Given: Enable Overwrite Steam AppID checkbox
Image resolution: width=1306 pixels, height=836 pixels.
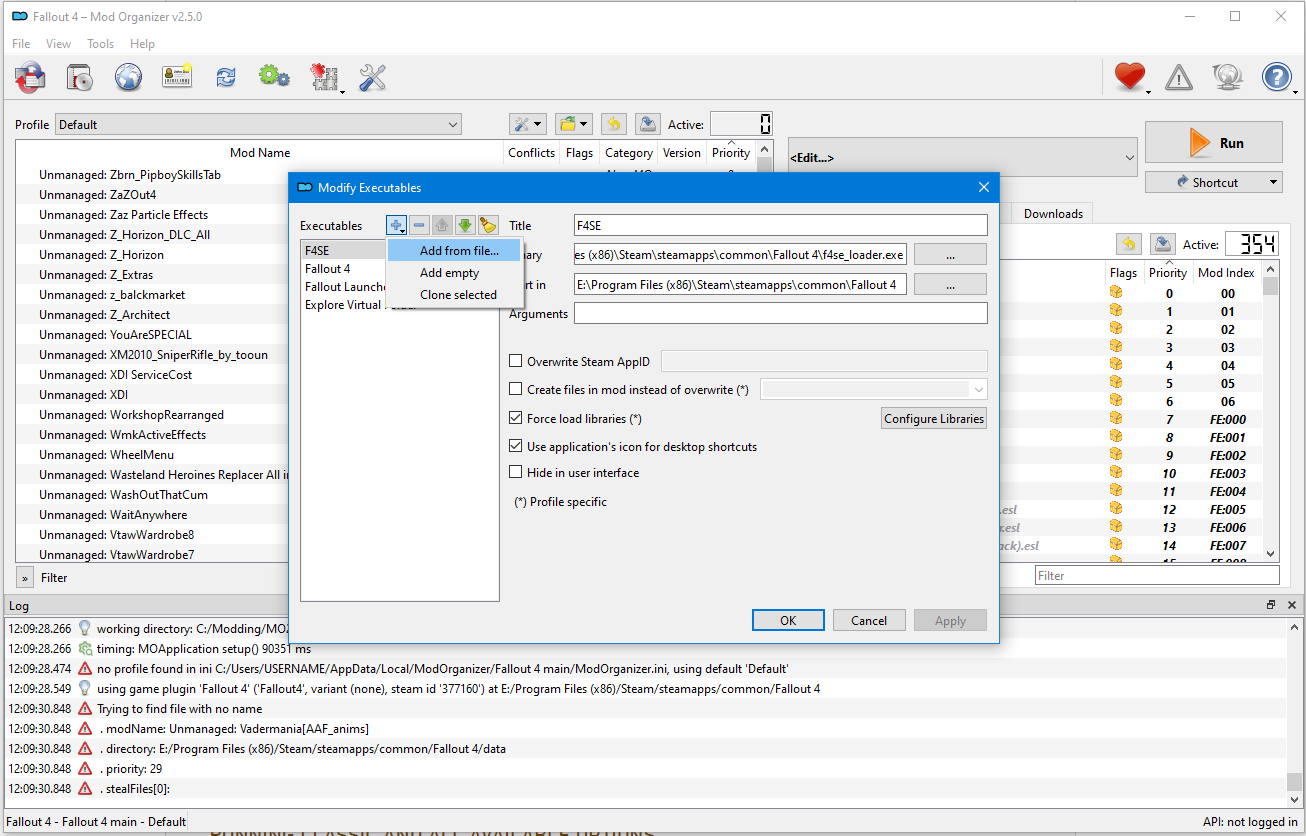Looking at the screenshot, I should pyautogui.click(x=516, y=362).
